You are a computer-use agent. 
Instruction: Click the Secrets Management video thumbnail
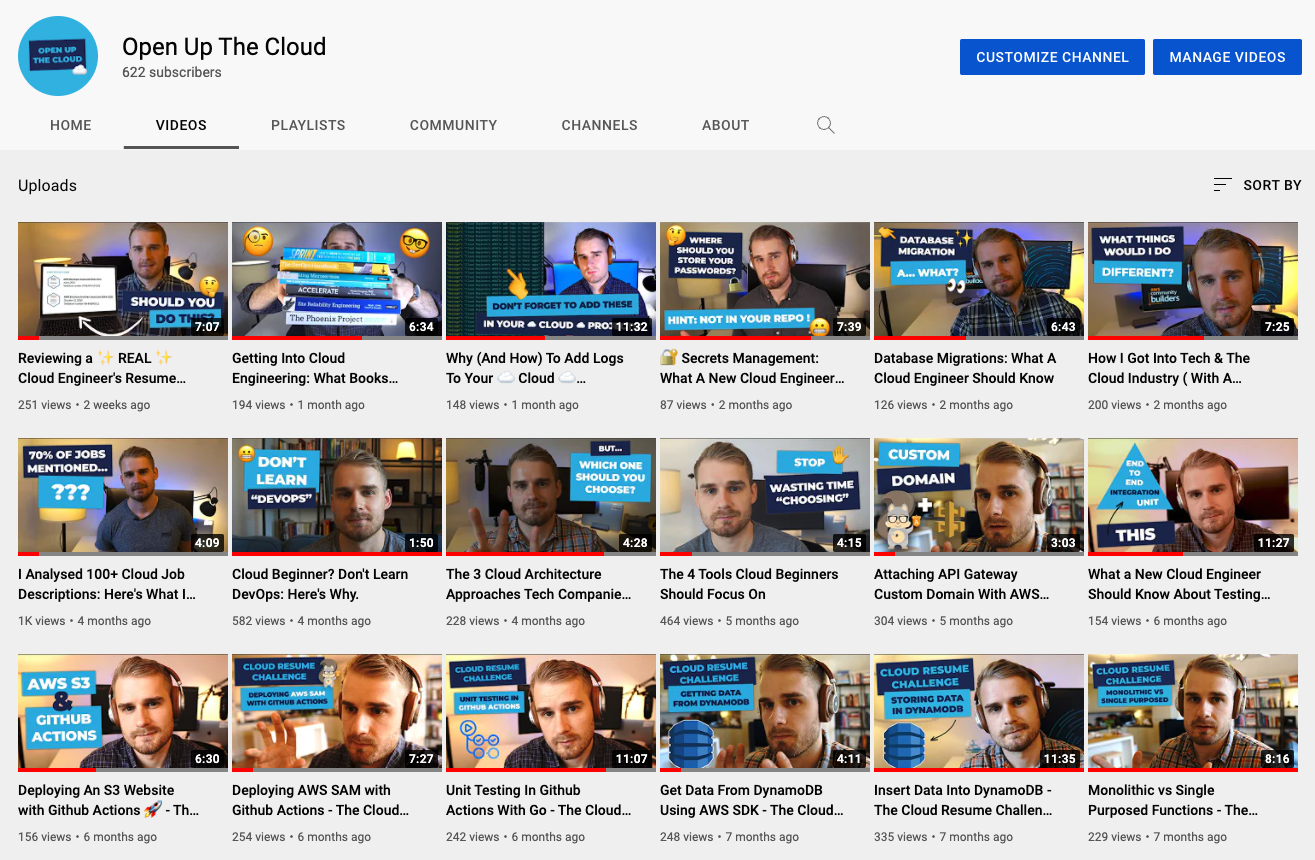pyautogui.click(x=764, y=280)
